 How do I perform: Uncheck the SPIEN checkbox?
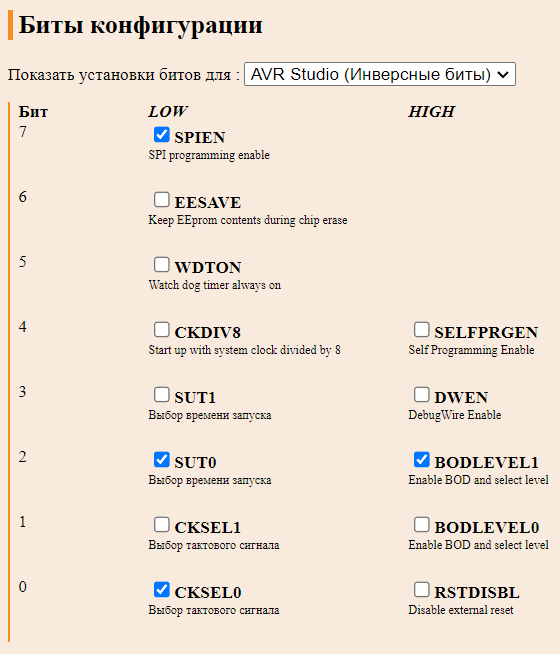161,135
